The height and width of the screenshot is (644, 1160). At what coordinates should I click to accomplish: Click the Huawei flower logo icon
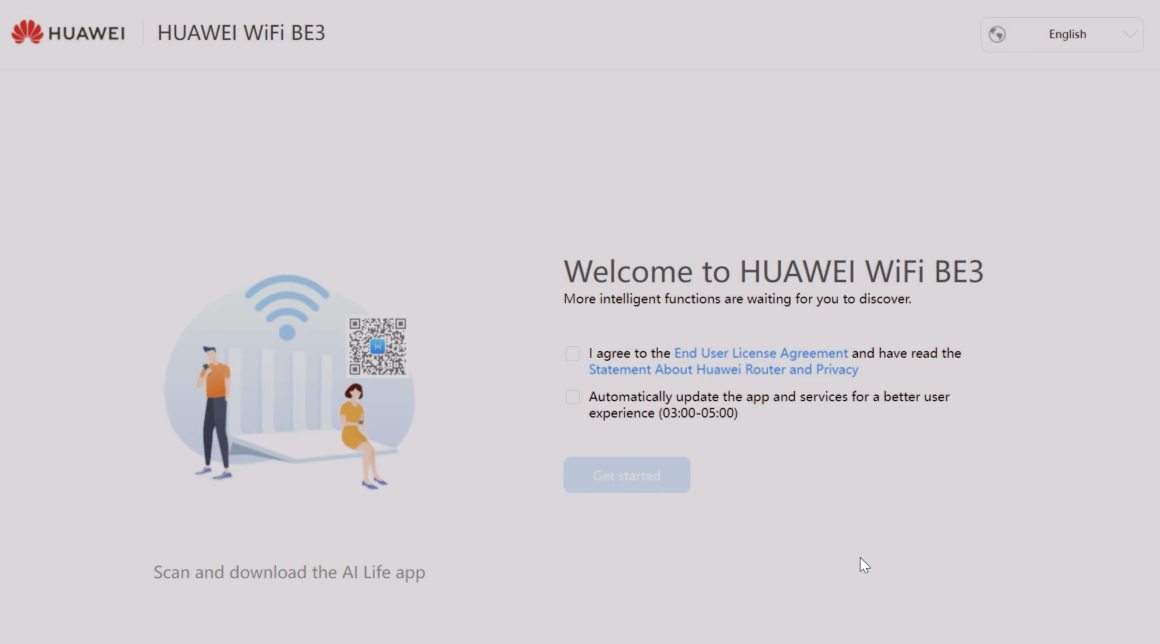pyautogui.click(x=27, y=33)
